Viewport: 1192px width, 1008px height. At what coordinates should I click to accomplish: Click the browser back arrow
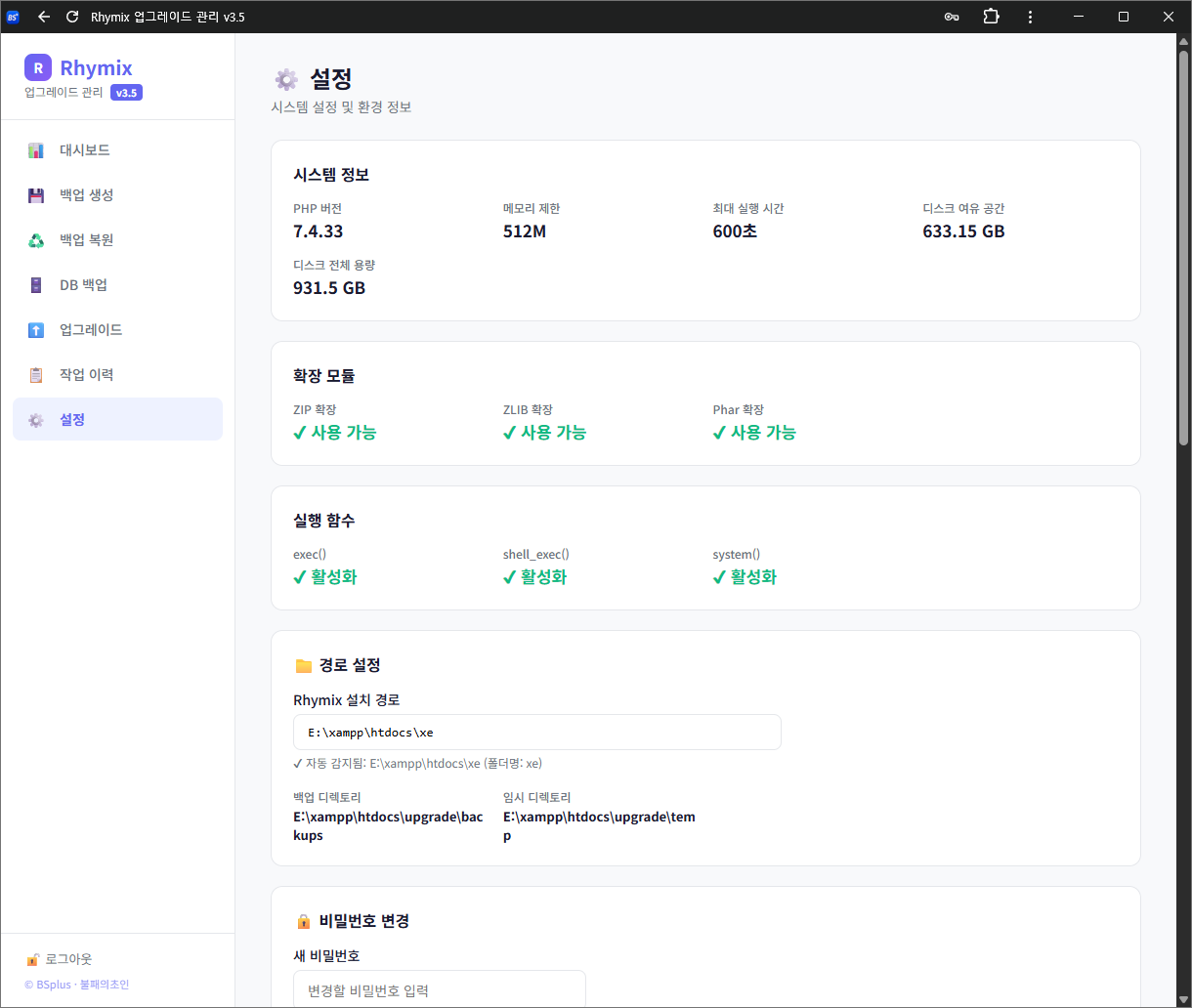coord(43,17)
